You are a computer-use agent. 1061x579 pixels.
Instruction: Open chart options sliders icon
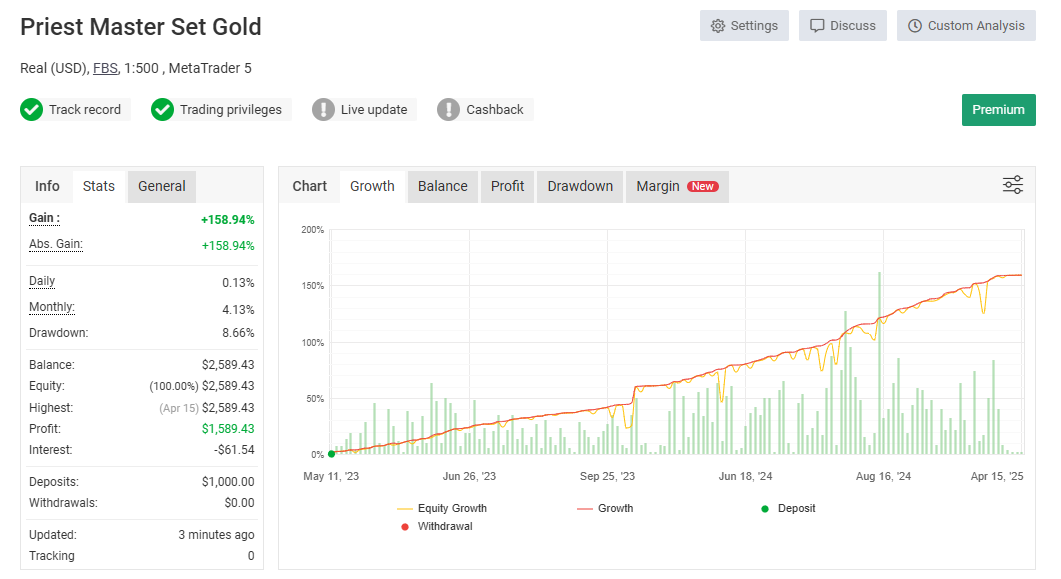click(x=1012, y=185)
